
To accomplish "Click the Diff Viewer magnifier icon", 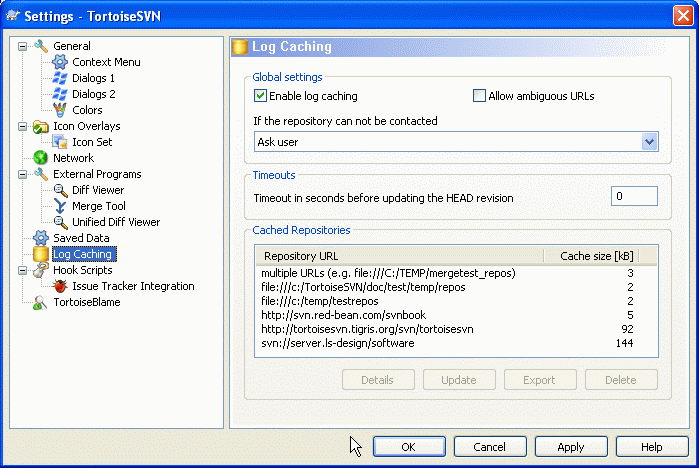I will tap(60, 190).
